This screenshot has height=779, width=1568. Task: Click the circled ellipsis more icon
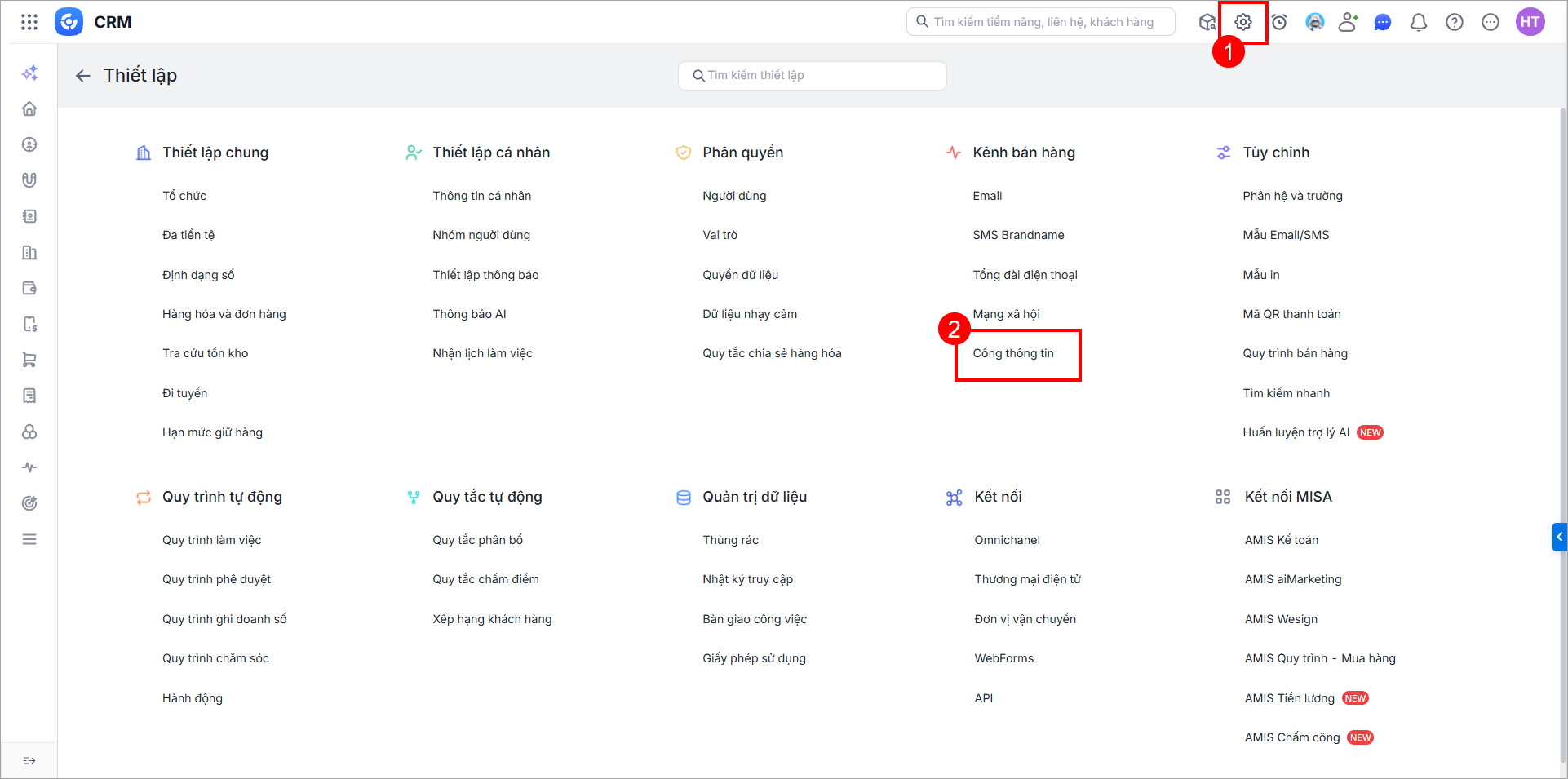pos(1490,22)
